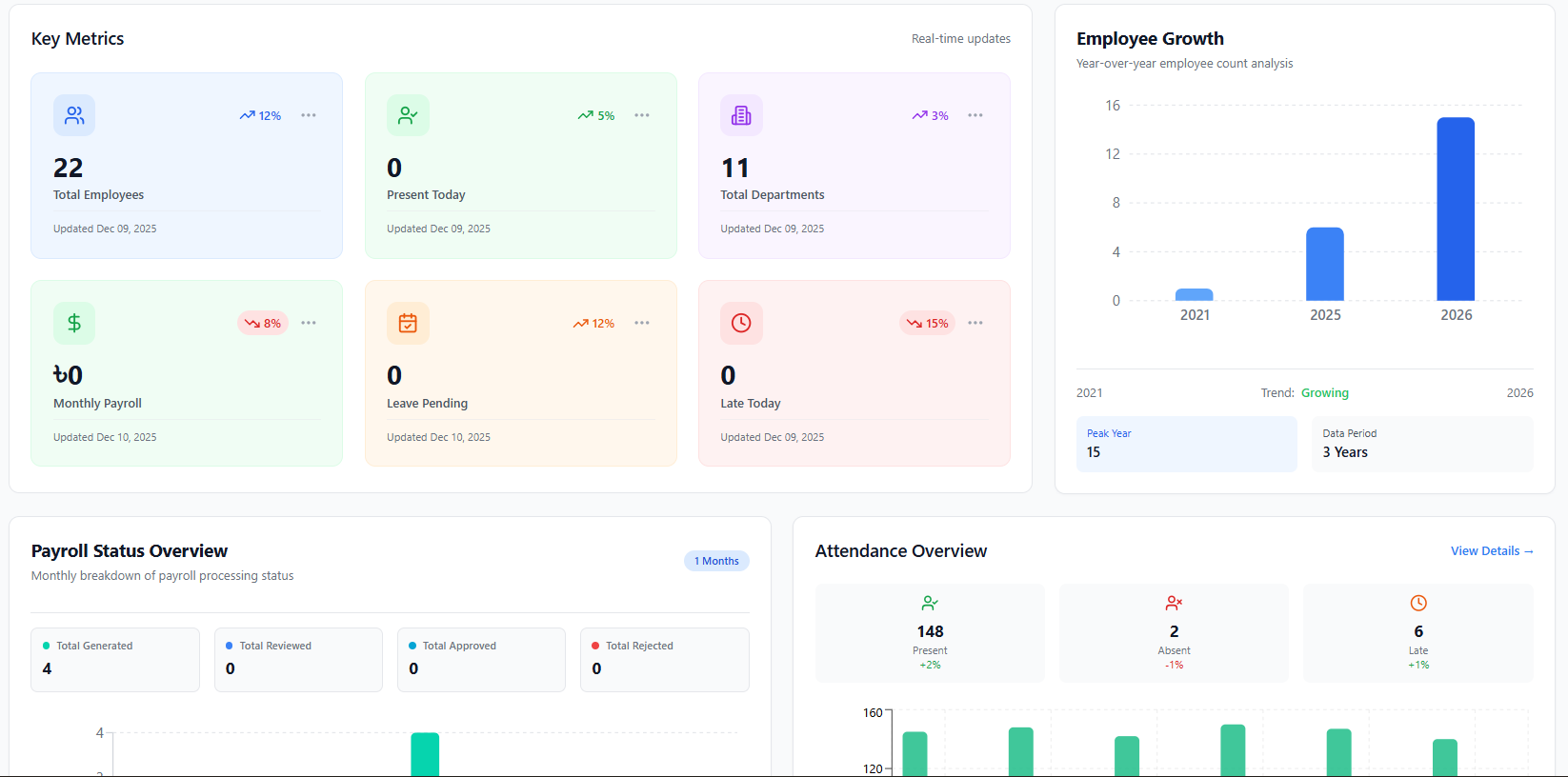
Task: Click the Monthly Payroll dollar icon
Action: tap(74, 323)
